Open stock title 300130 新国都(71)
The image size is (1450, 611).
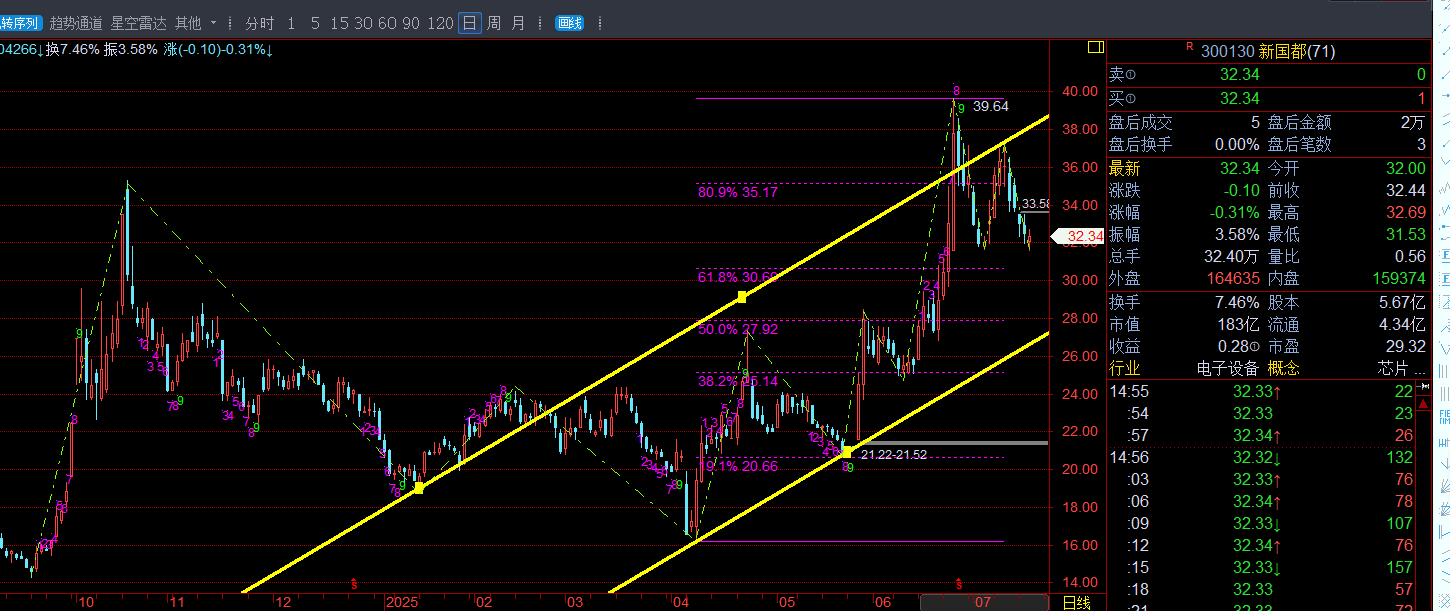[x=1268, y=51]
